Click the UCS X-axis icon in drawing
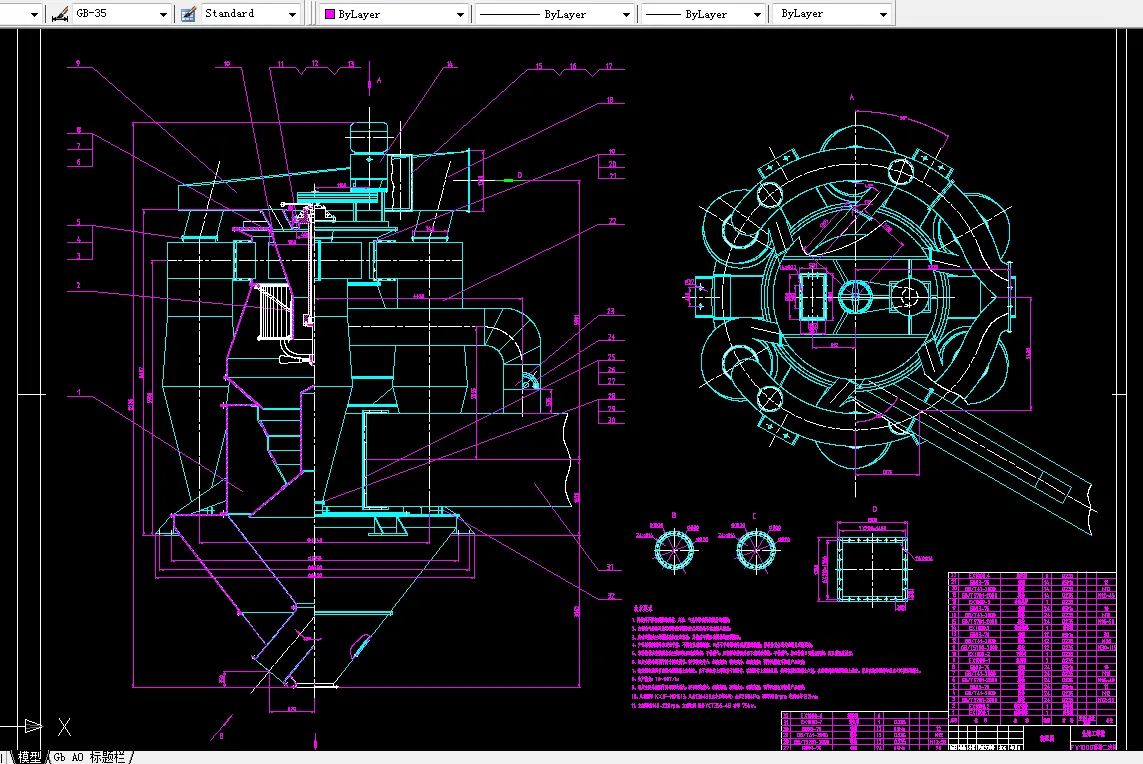Viewport: 1143px width, 764px height. 64,726
